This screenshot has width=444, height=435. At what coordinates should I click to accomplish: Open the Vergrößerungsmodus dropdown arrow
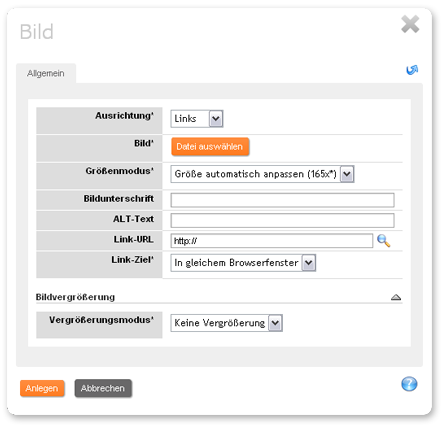coord(275,323)
